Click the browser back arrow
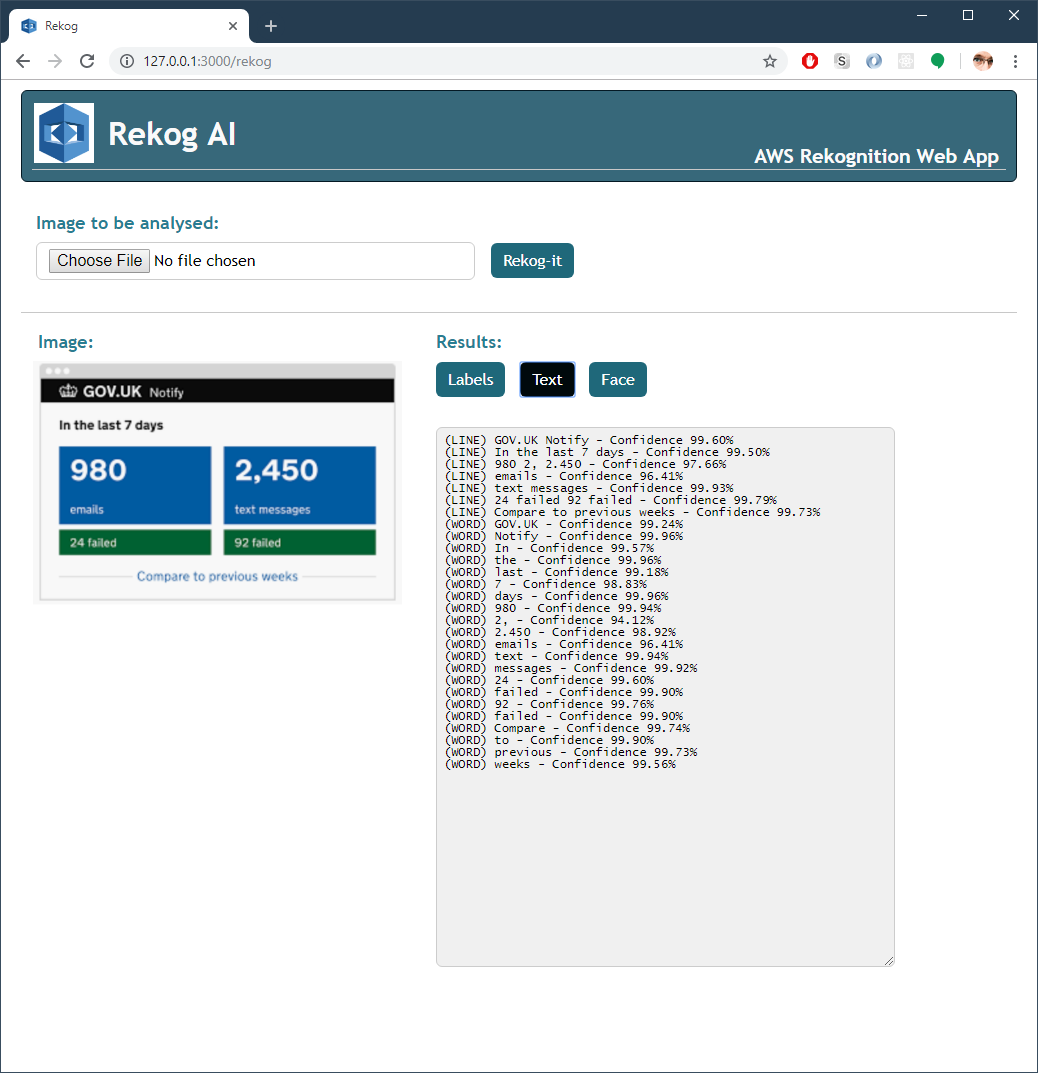Screen dimensions: 1038x1073 (23, 61)
